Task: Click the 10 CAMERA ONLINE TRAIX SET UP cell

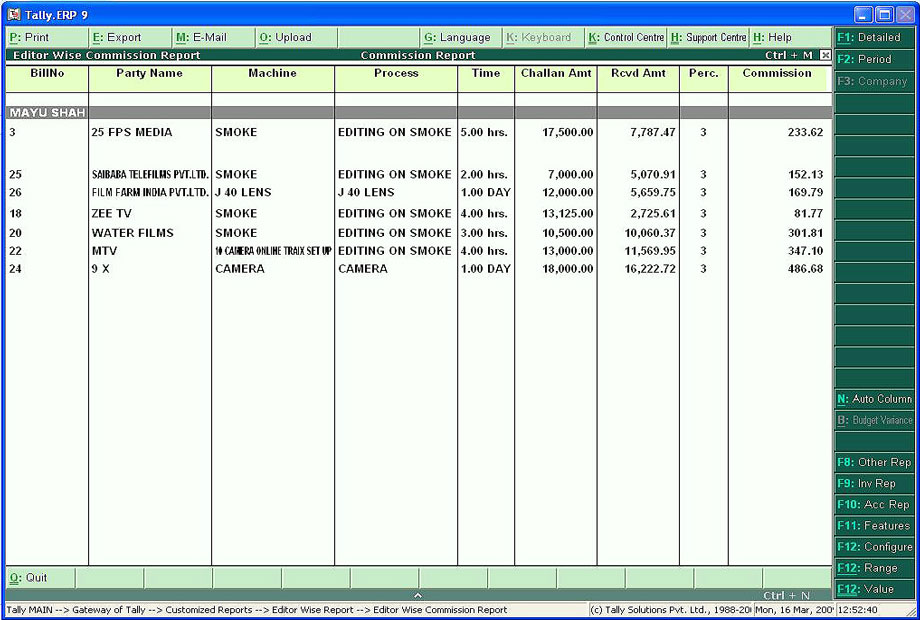Action: tap(273, 251)
